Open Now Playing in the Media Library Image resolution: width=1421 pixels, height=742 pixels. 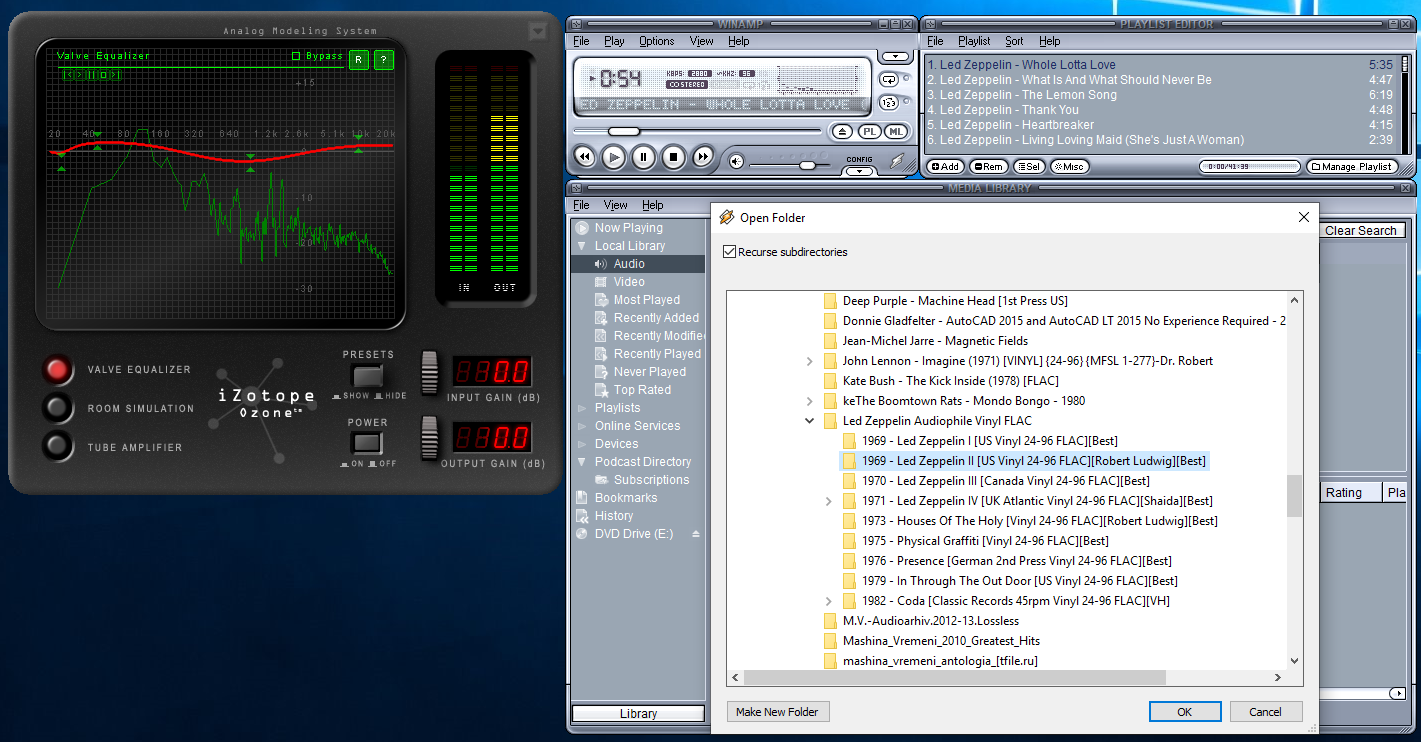pos(628,228)
